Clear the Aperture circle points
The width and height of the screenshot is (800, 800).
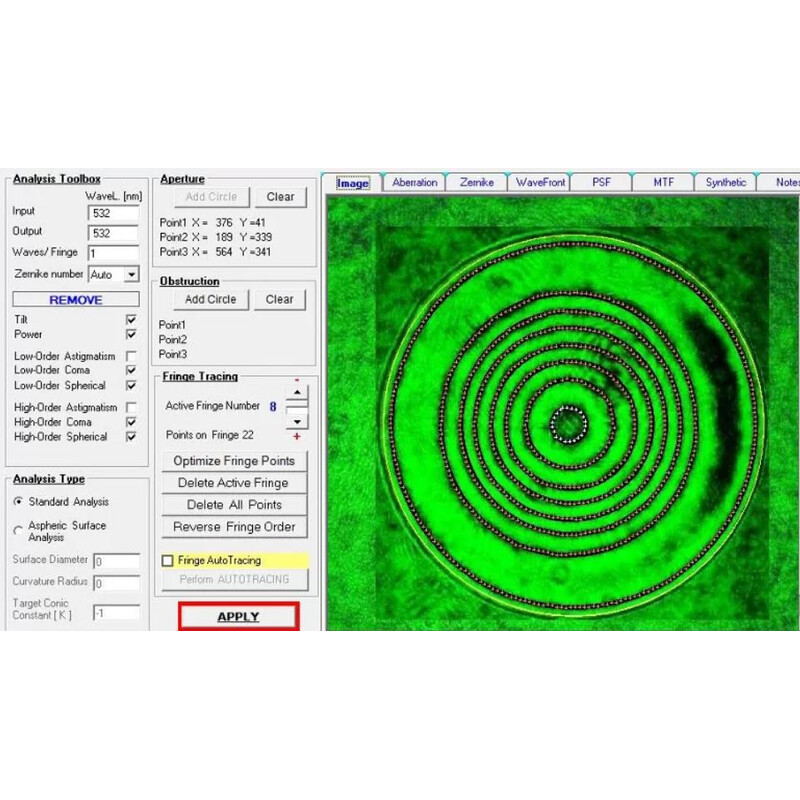point(279,197)
